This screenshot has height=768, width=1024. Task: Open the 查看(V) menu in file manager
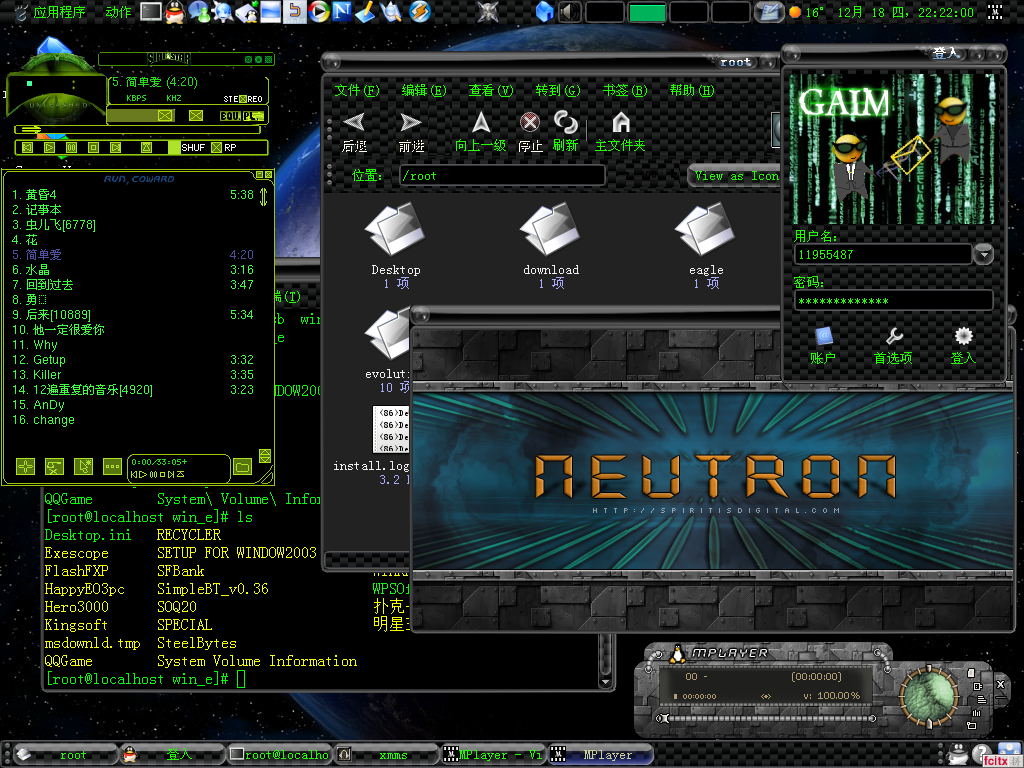point(491,90)
